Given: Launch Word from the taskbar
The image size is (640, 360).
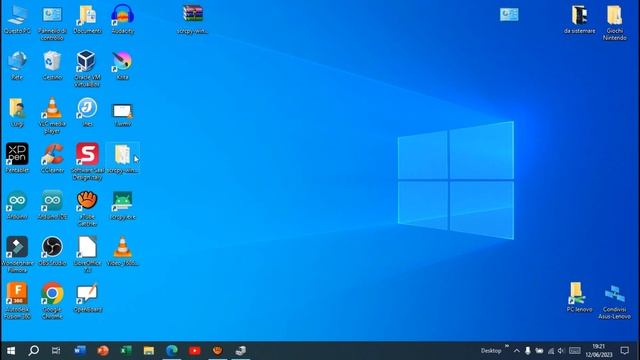Looking at the screenshot, I should [80, 351].
